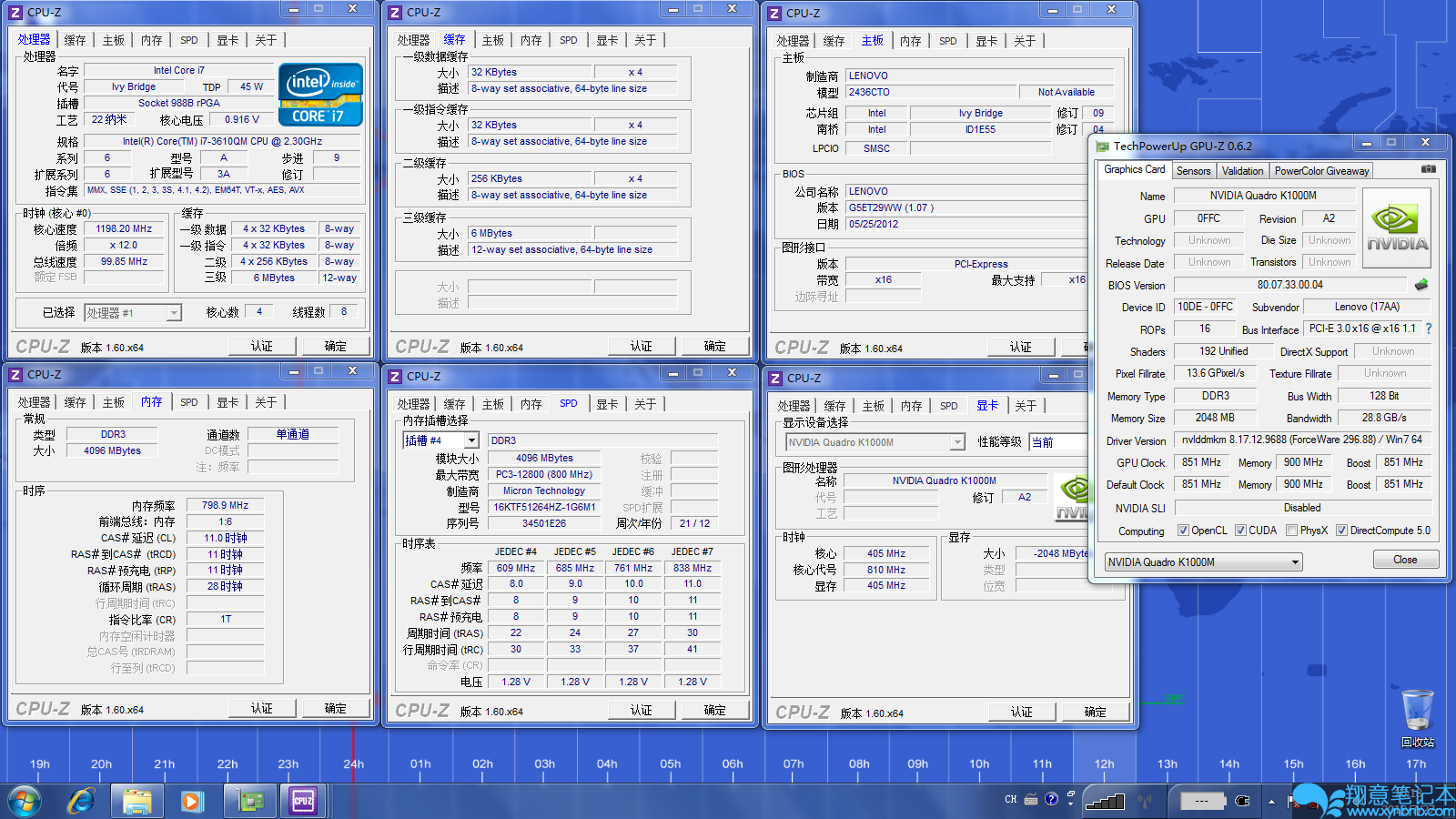Click the network signal bars tray icon
The width and height of the screenshot is (1456, 819).
tap(1105, 801)
